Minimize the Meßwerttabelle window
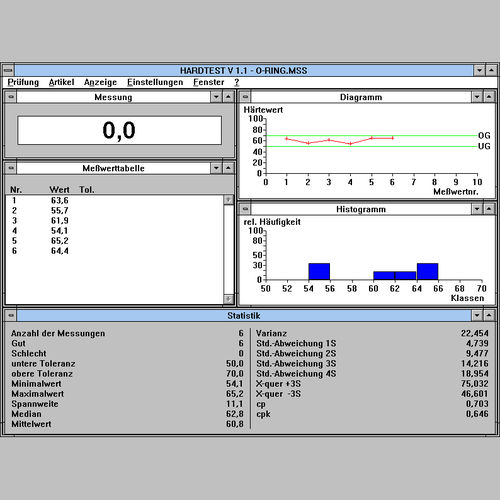The image size is (500, 500). [x=216, y=168]
